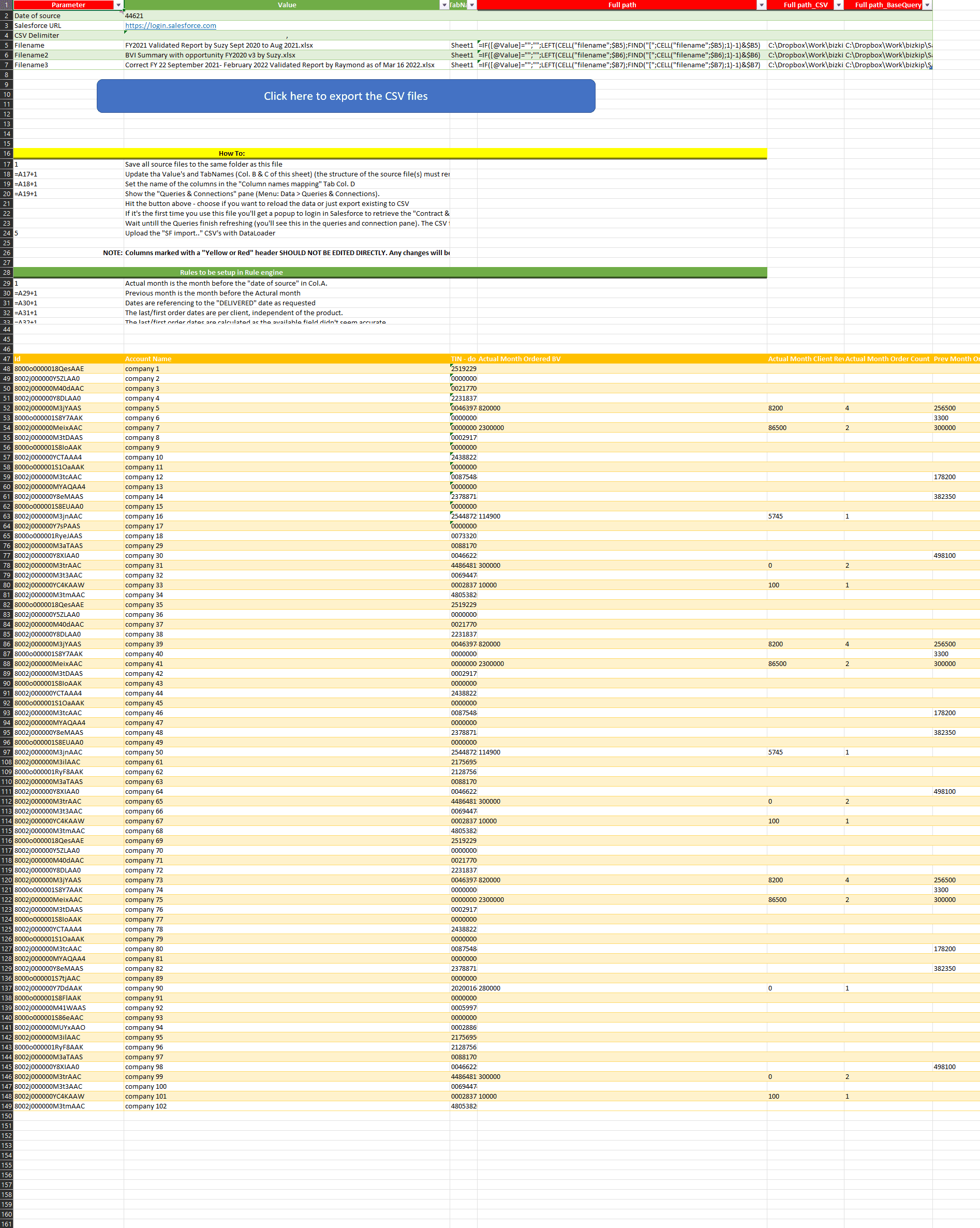Select the Sheet1 cell in Filename row

coord(463,45)
